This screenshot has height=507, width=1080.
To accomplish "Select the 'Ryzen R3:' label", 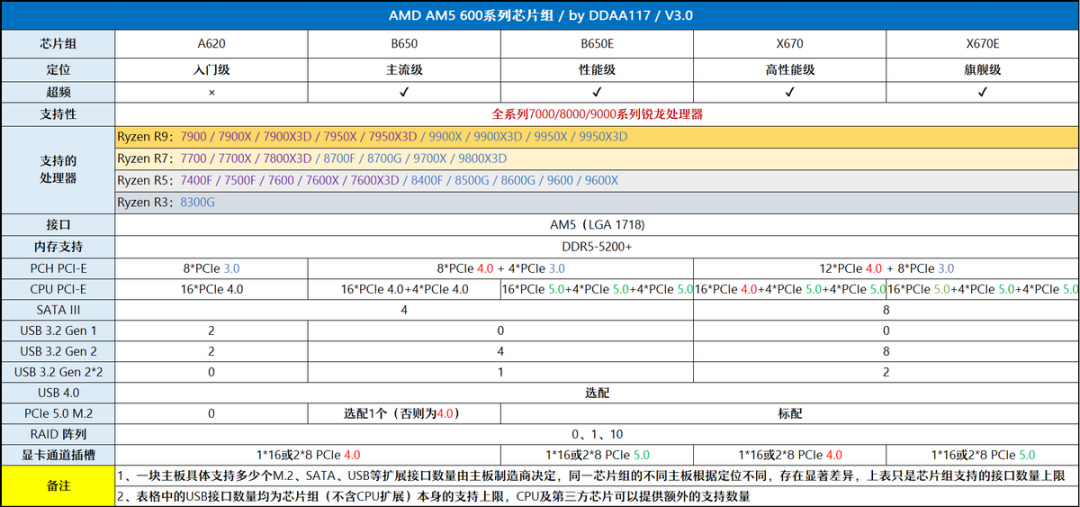I will click(145, 203).
